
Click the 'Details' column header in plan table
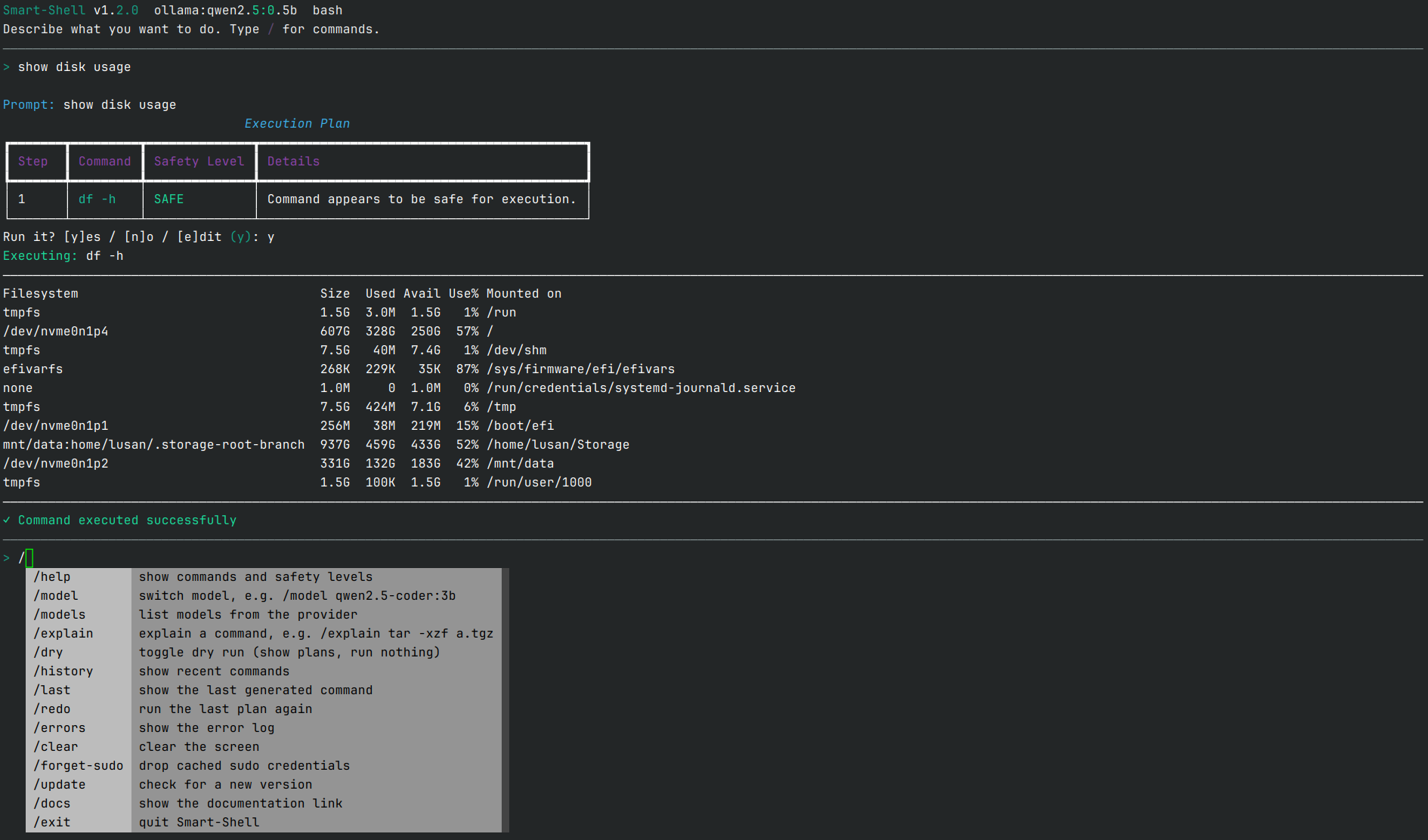294,162
